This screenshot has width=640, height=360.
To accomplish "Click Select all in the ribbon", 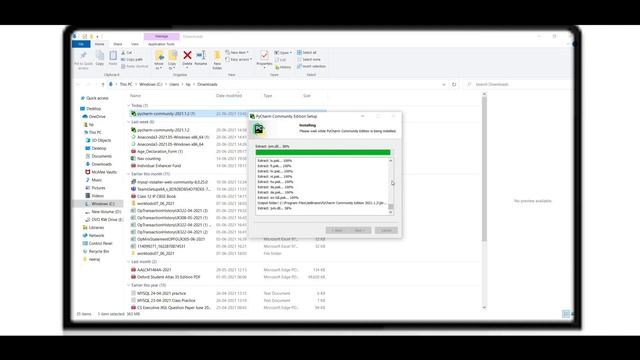I will tap(307, 53).
